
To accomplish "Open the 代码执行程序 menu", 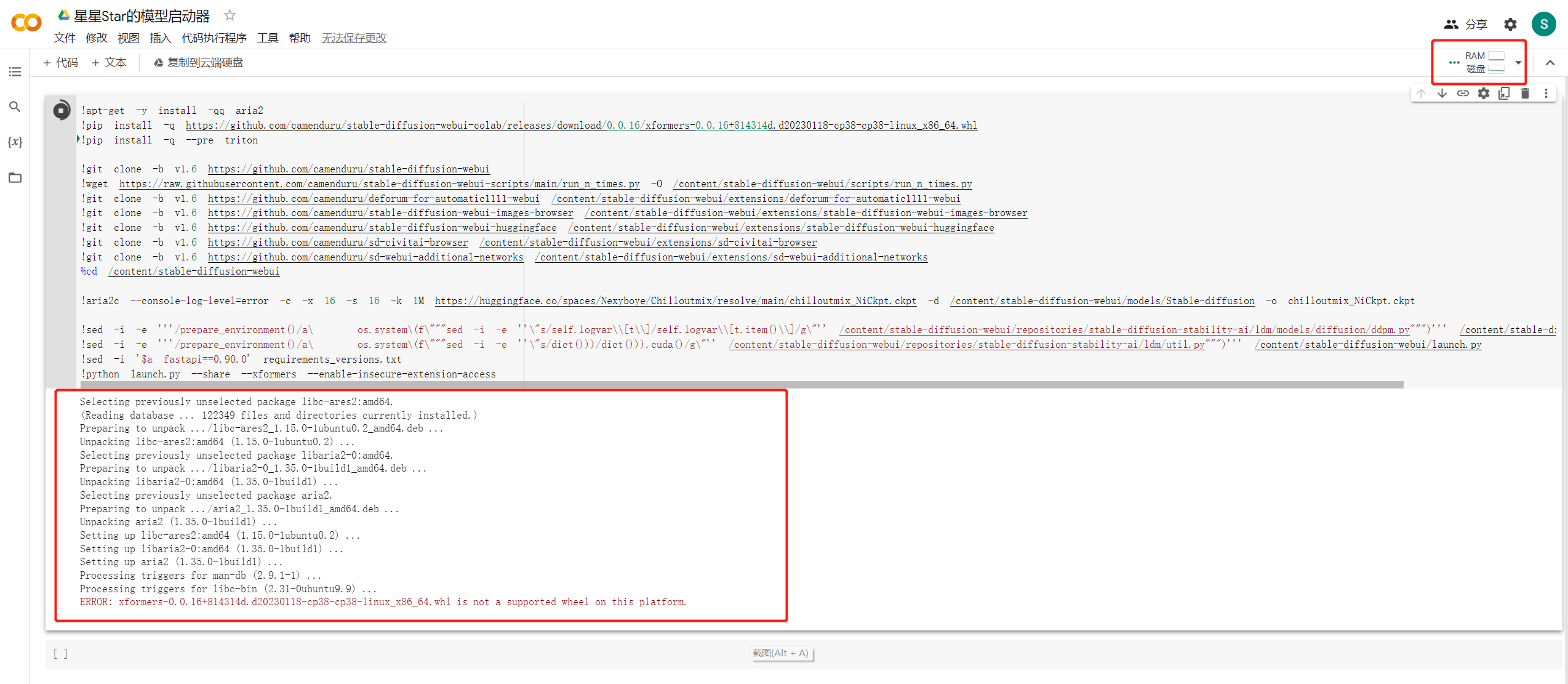I will point(214,38).
